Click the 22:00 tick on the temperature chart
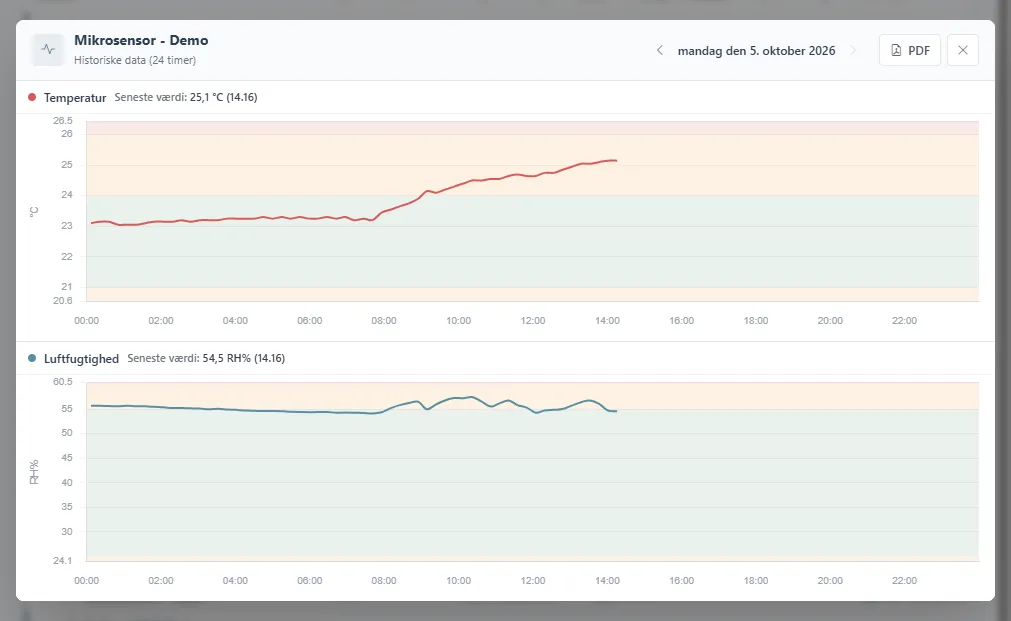This screenshot has height=621, width=1011. [904, 320]
